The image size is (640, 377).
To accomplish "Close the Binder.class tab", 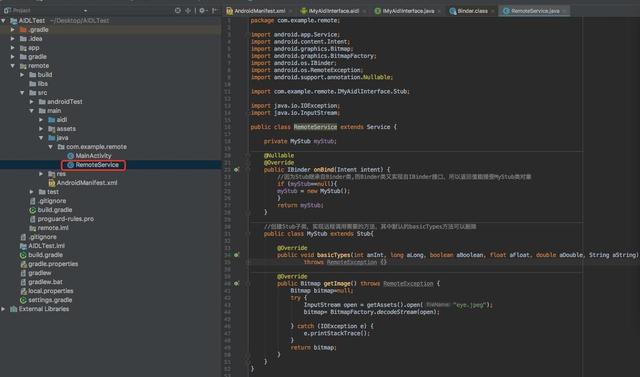I will click(493, 11).
